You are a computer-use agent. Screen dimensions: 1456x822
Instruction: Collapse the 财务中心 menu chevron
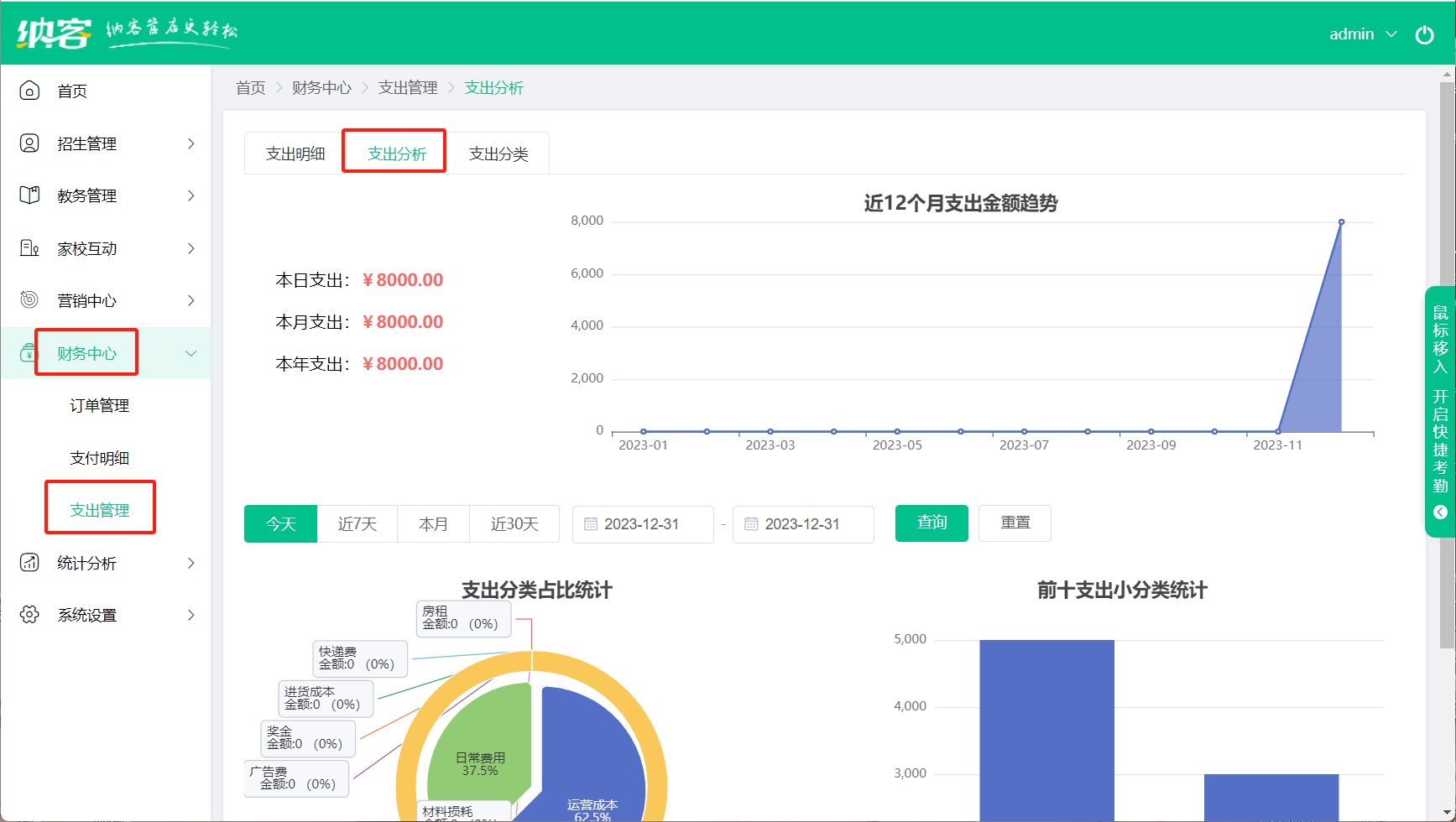pyautogui.click(x=191, y=353)
